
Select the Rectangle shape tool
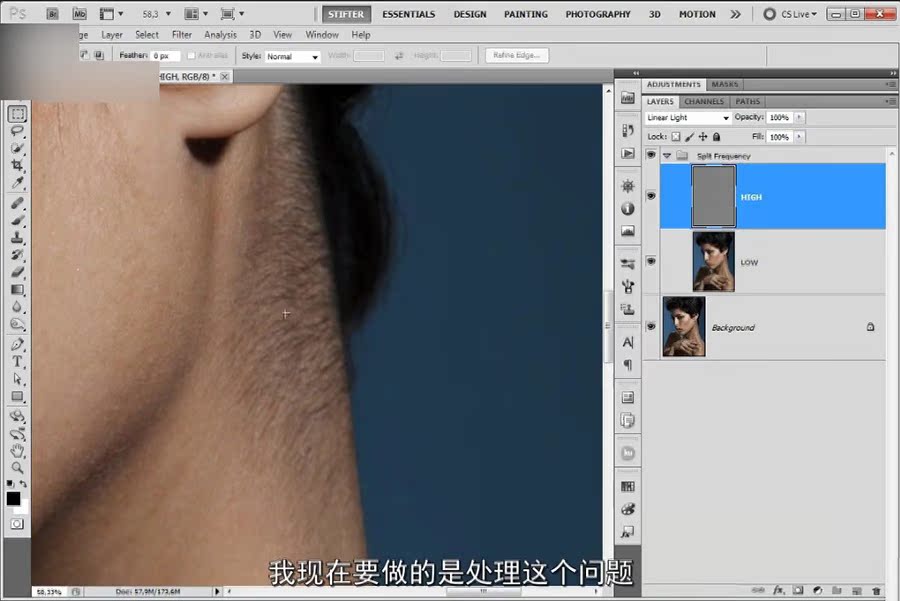[17, 396]
